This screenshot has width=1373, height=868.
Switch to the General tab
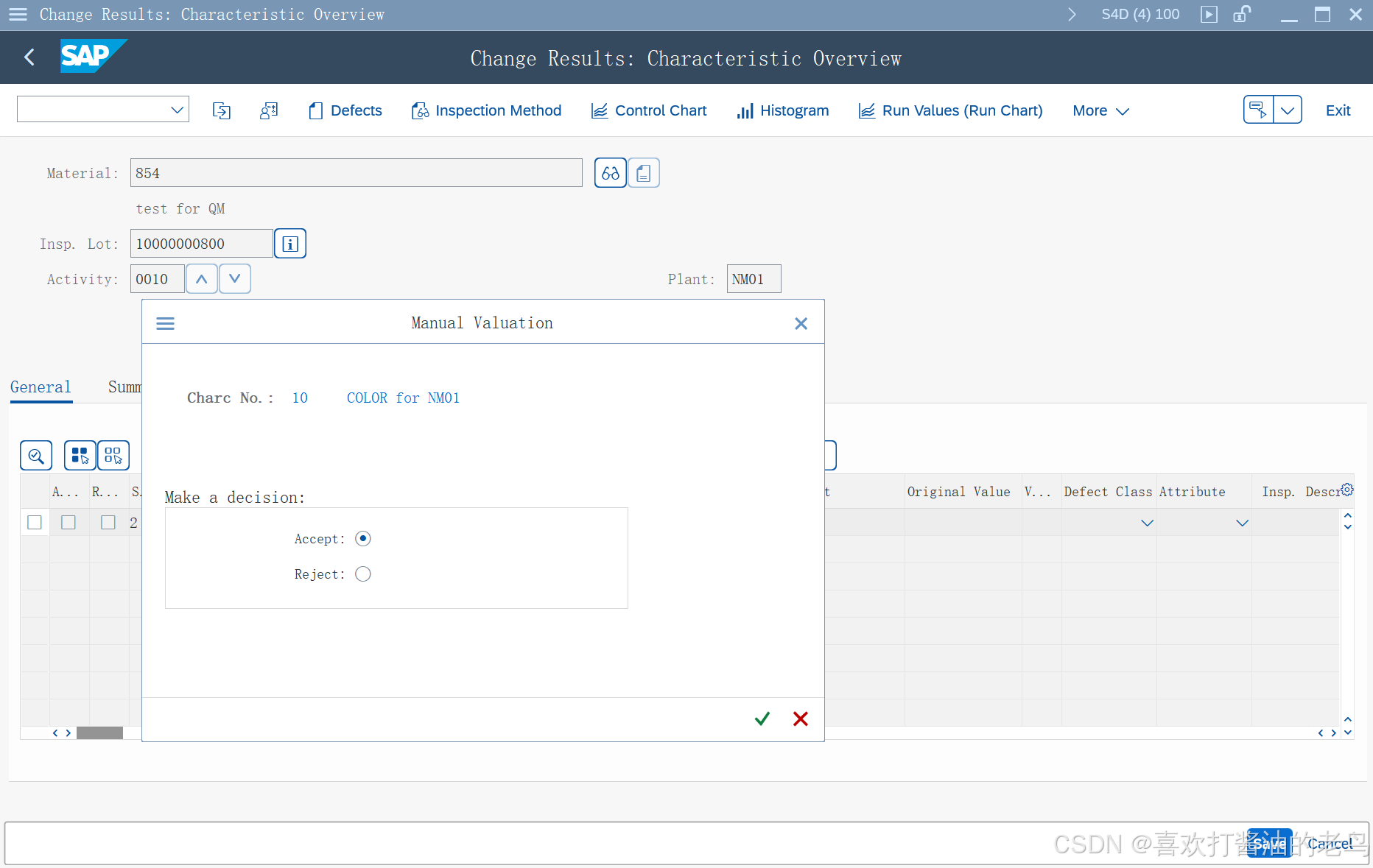(41, 387)
